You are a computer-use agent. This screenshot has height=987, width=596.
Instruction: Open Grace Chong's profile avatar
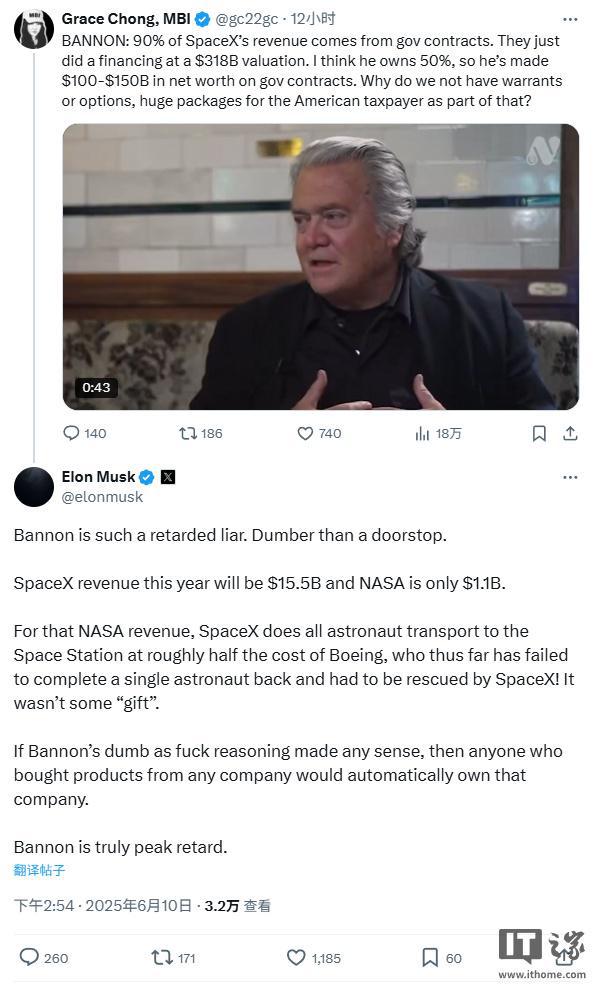click(x=34, y=29)
